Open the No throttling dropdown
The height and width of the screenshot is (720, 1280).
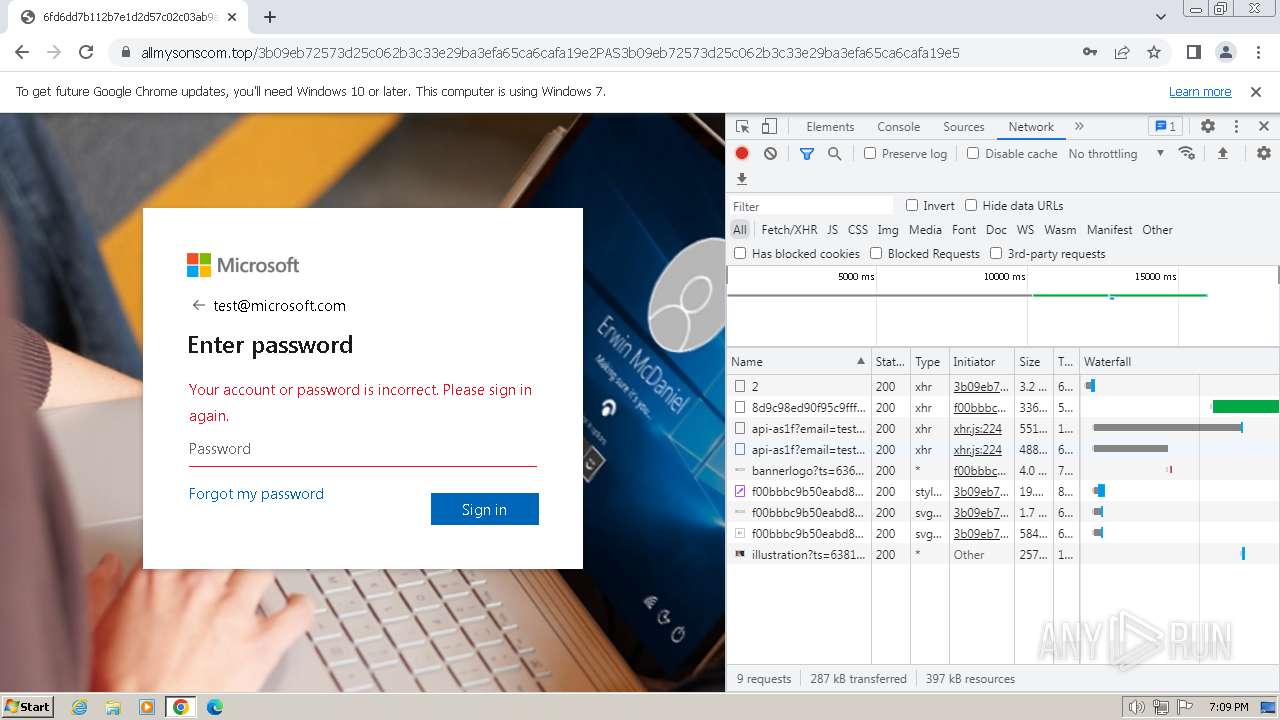click(1116, 153)
